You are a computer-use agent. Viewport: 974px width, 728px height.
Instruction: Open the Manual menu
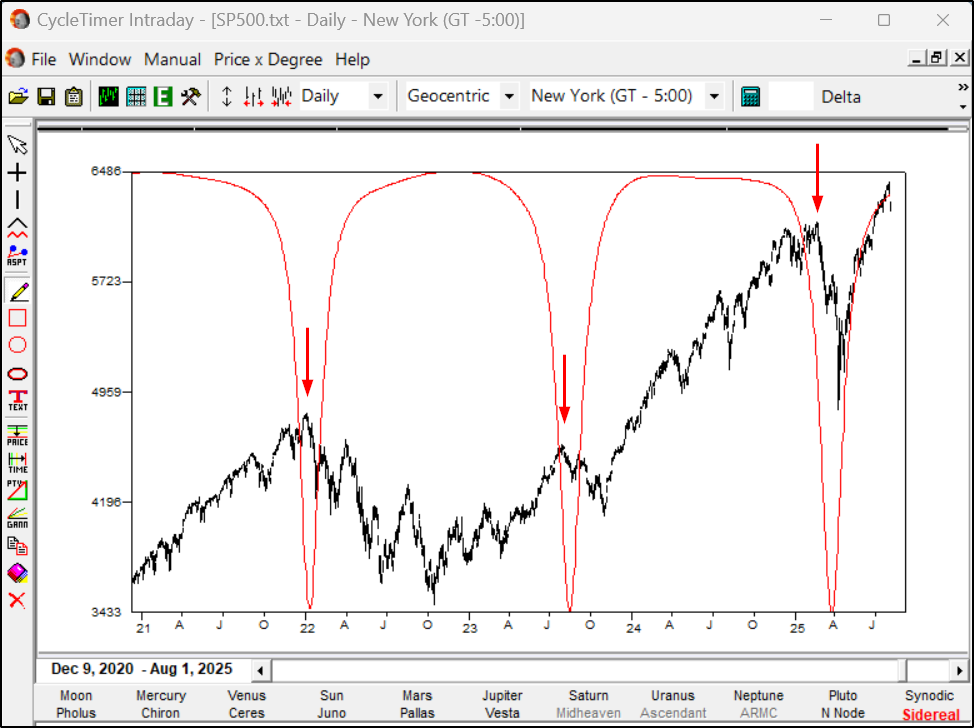click(172, 60)
